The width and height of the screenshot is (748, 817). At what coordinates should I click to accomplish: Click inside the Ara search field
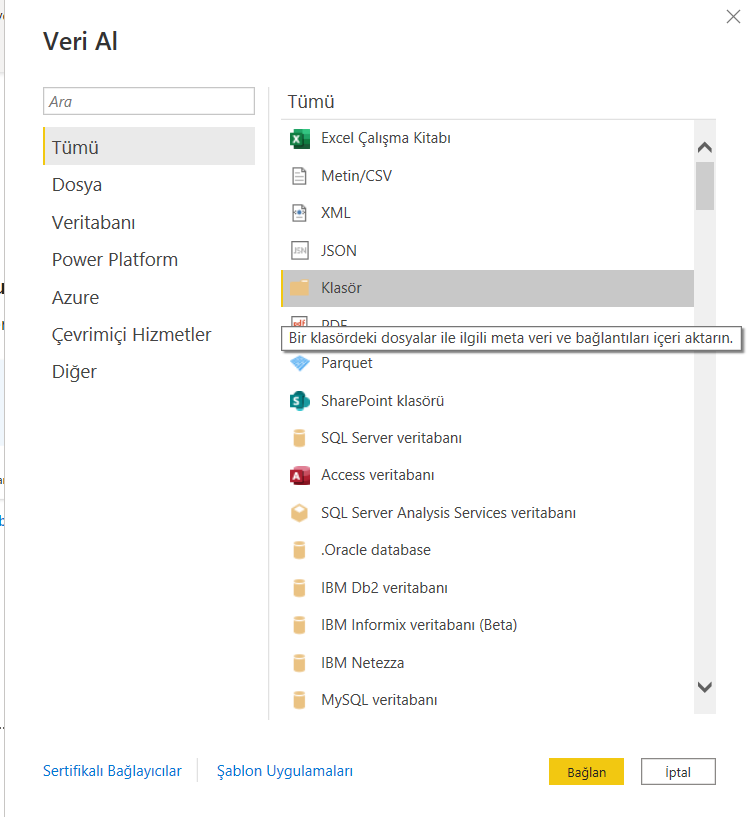click(x=148, y=101)
